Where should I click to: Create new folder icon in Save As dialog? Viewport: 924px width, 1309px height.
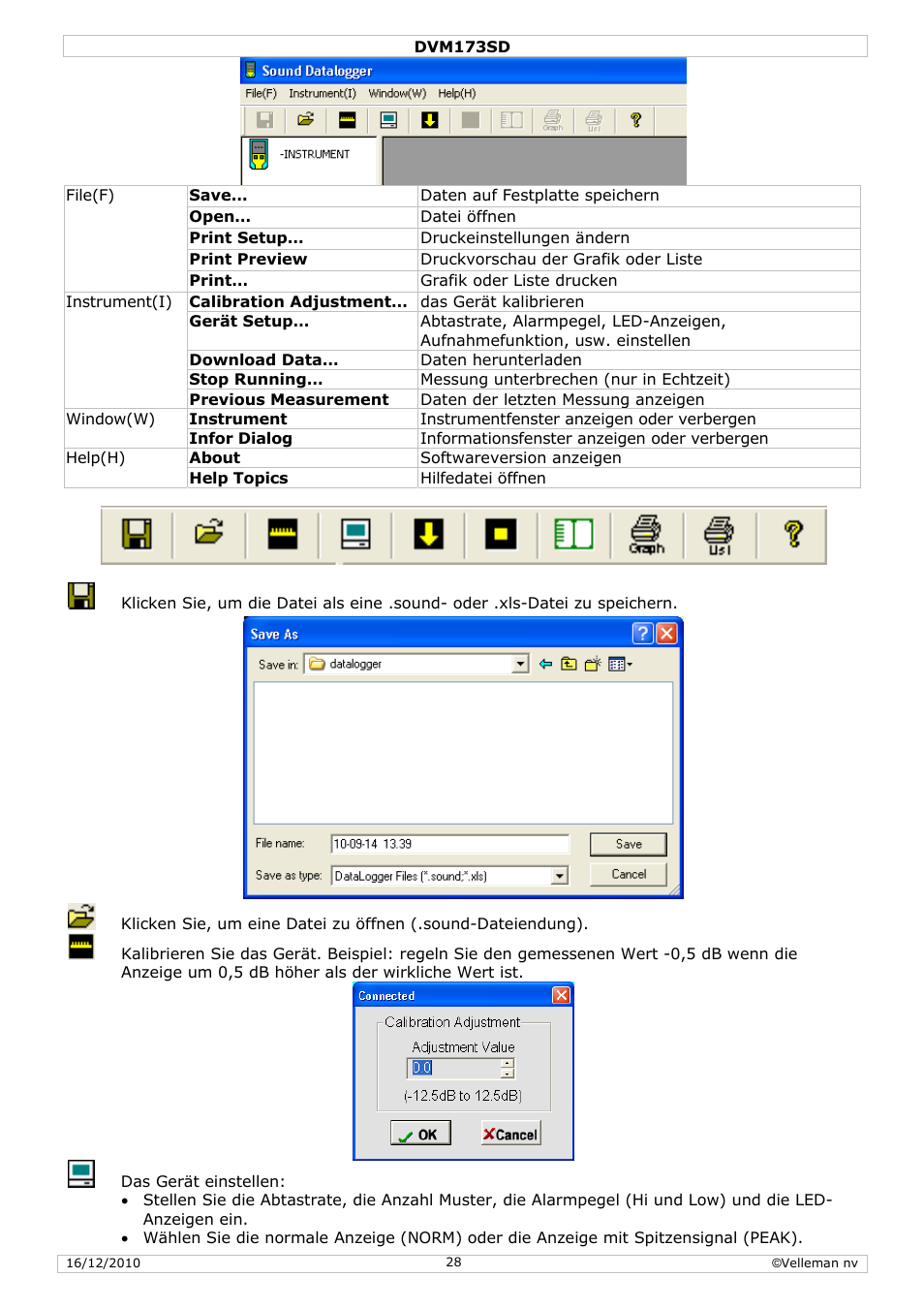tap(593, 664)
